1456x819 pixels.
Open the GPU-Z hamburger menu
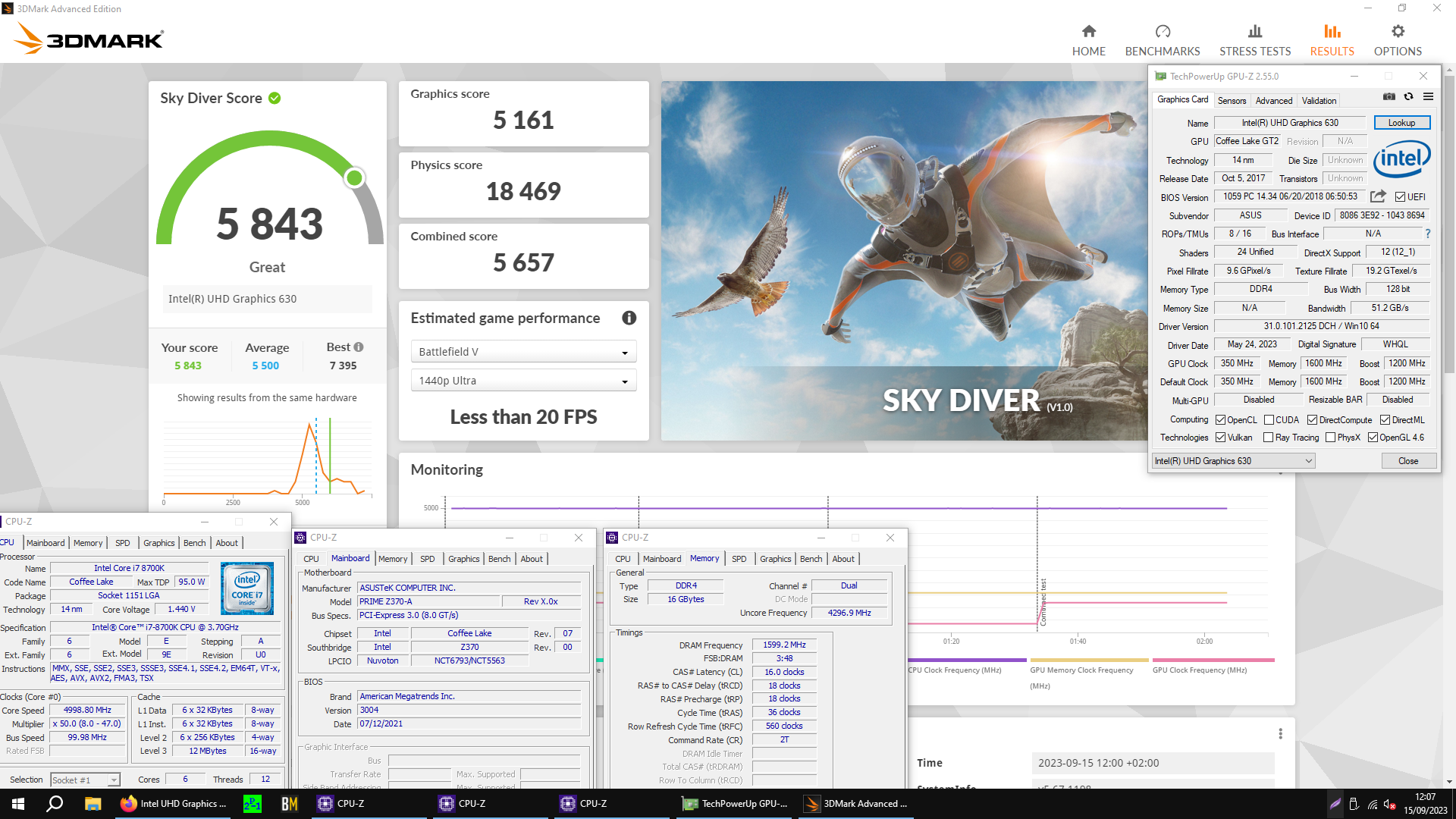[x=1428, y=97]
